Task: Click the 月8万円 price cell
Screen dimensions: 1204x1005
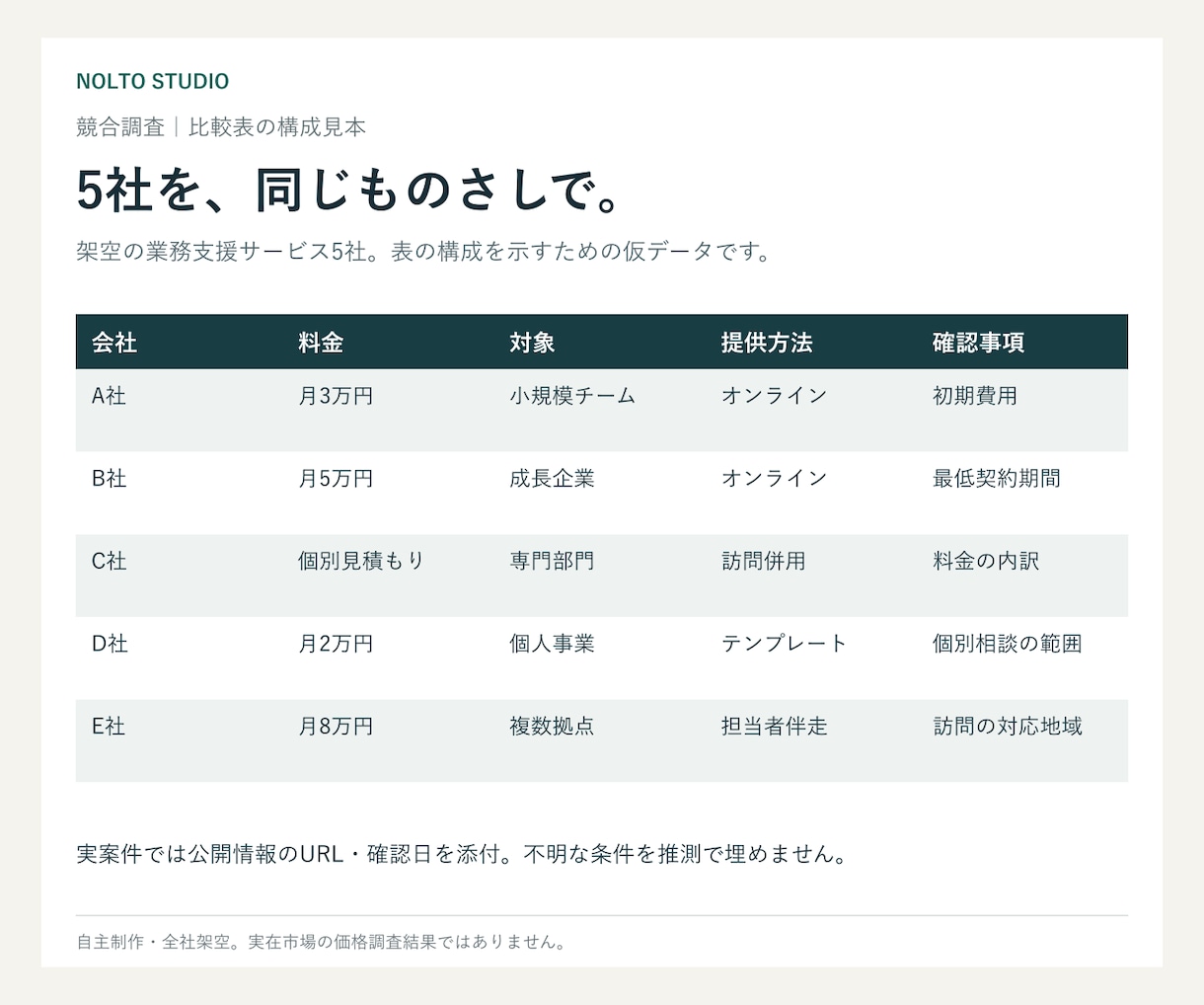Action: click(336, 727)
